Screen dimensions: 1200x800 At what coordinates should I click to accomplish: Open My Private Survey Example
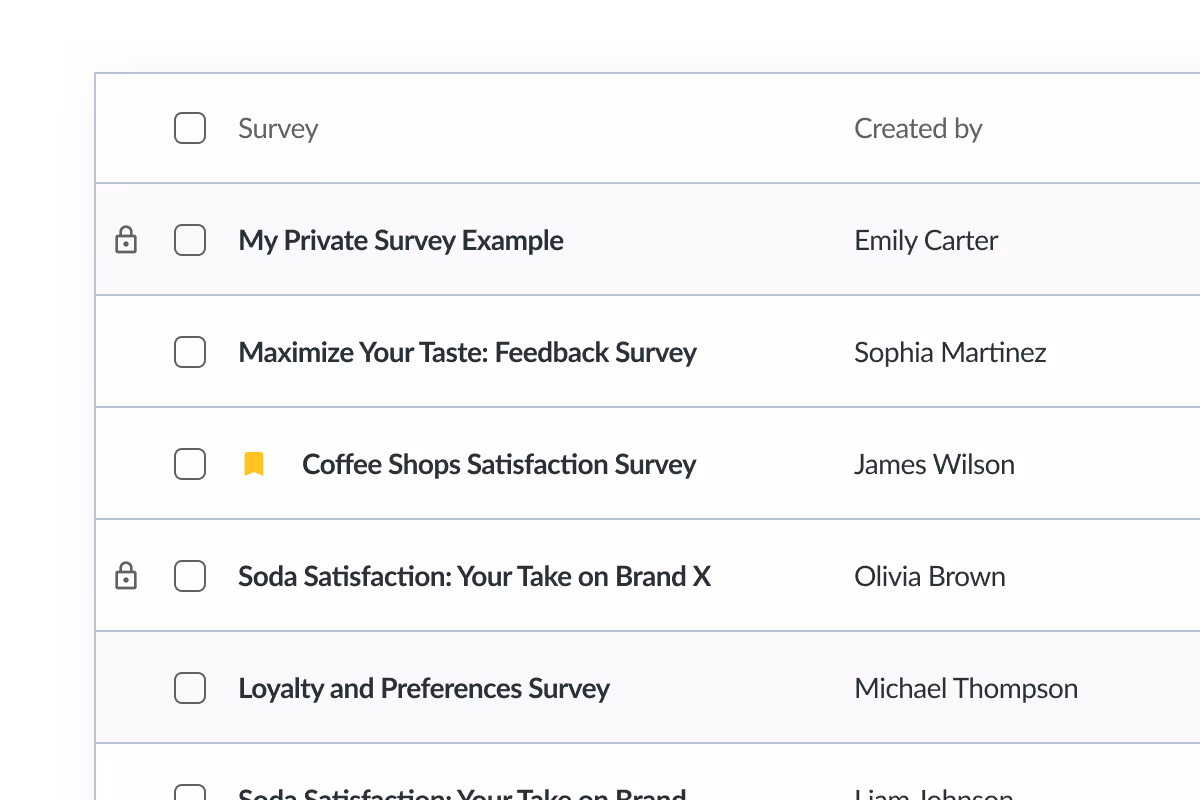(401, 241)
